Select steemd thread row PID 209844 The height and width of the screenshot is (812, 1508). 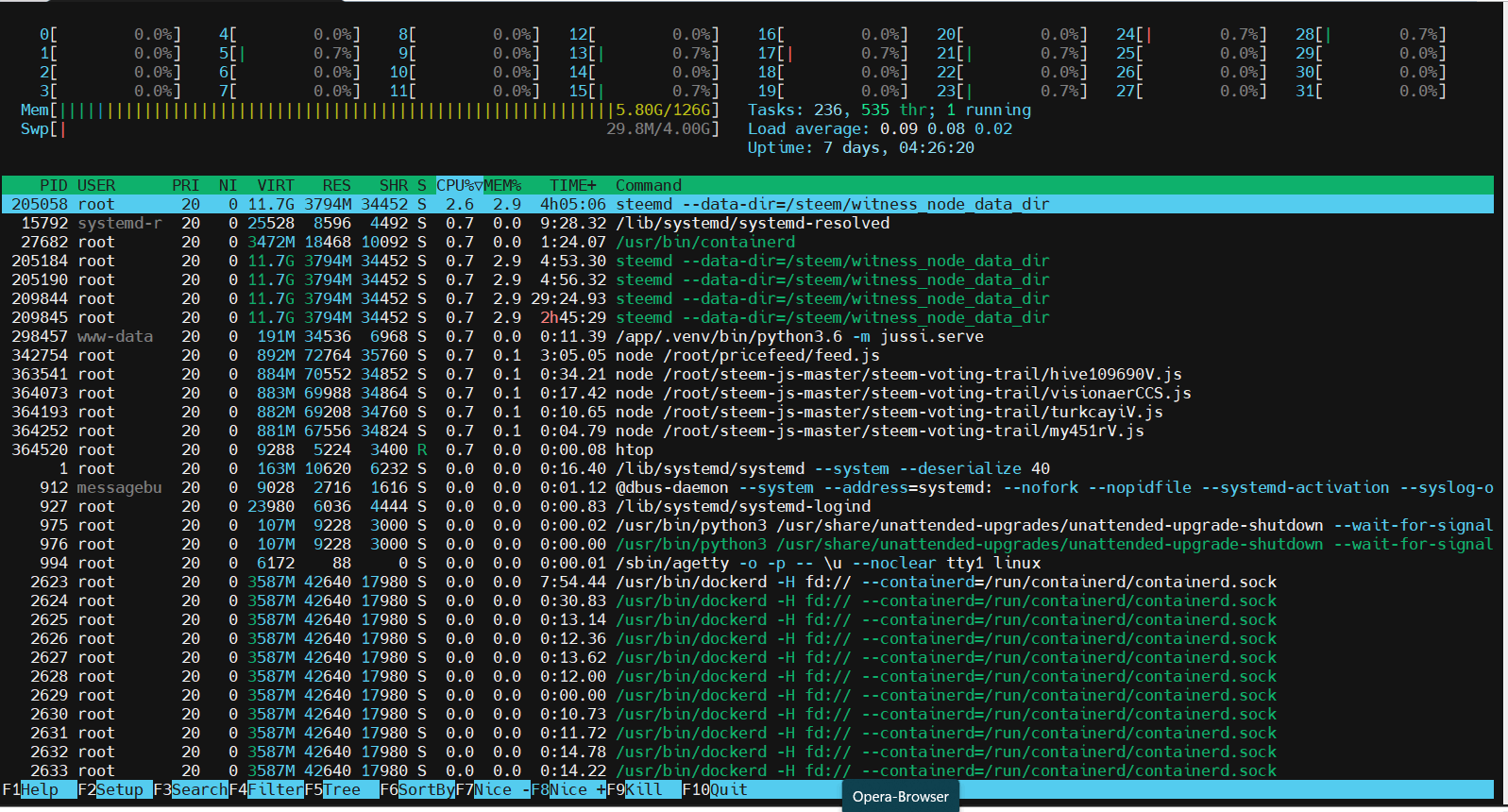748,298
